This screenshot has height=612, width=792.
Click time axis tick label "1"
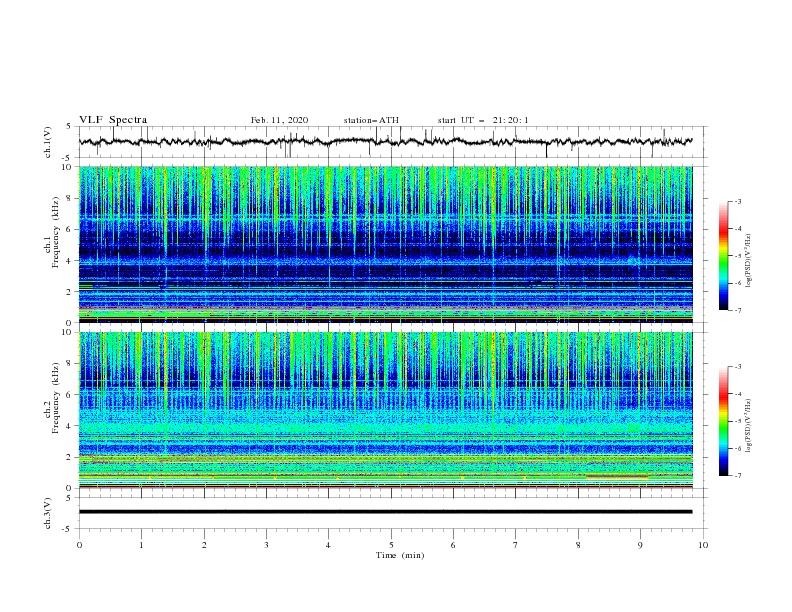(x=141, y=545)
